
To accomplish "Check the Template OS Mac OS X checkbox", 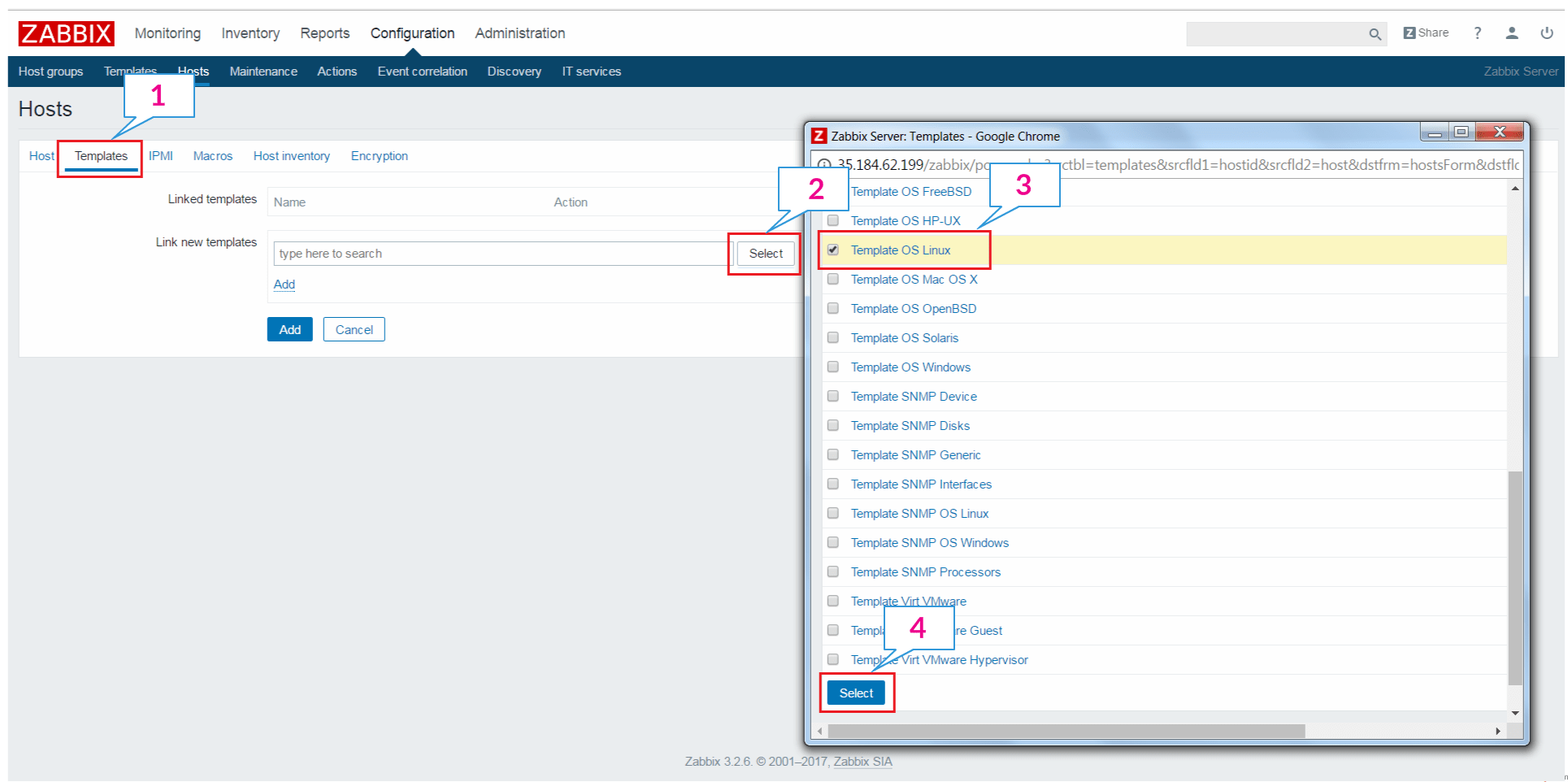I will click(x=833, y=279).
